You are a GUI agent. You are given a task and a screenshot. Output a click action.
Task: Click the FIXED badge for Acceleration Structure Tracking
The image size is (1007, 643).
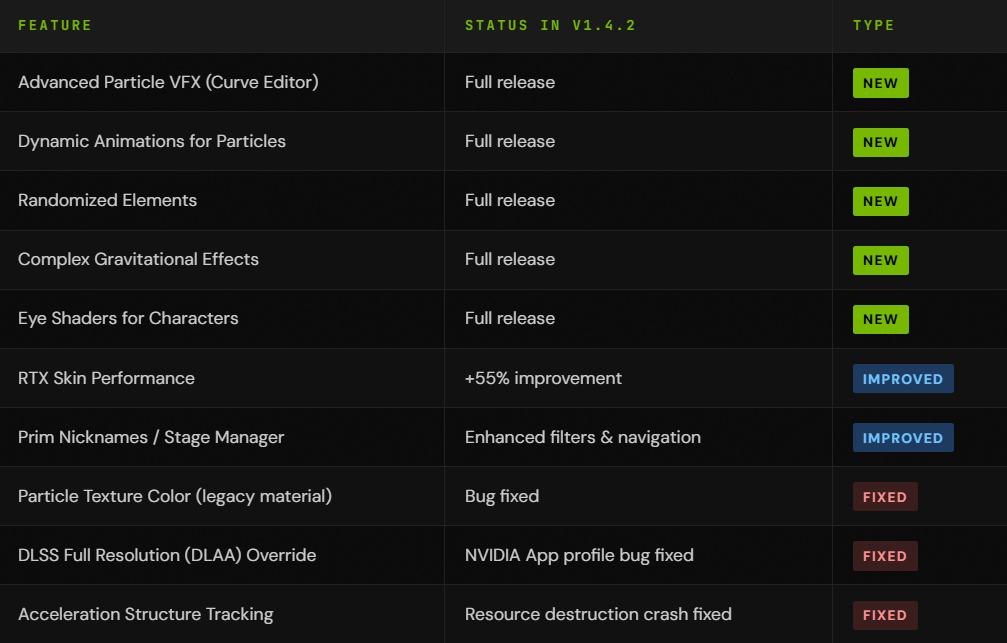point(884,614)
